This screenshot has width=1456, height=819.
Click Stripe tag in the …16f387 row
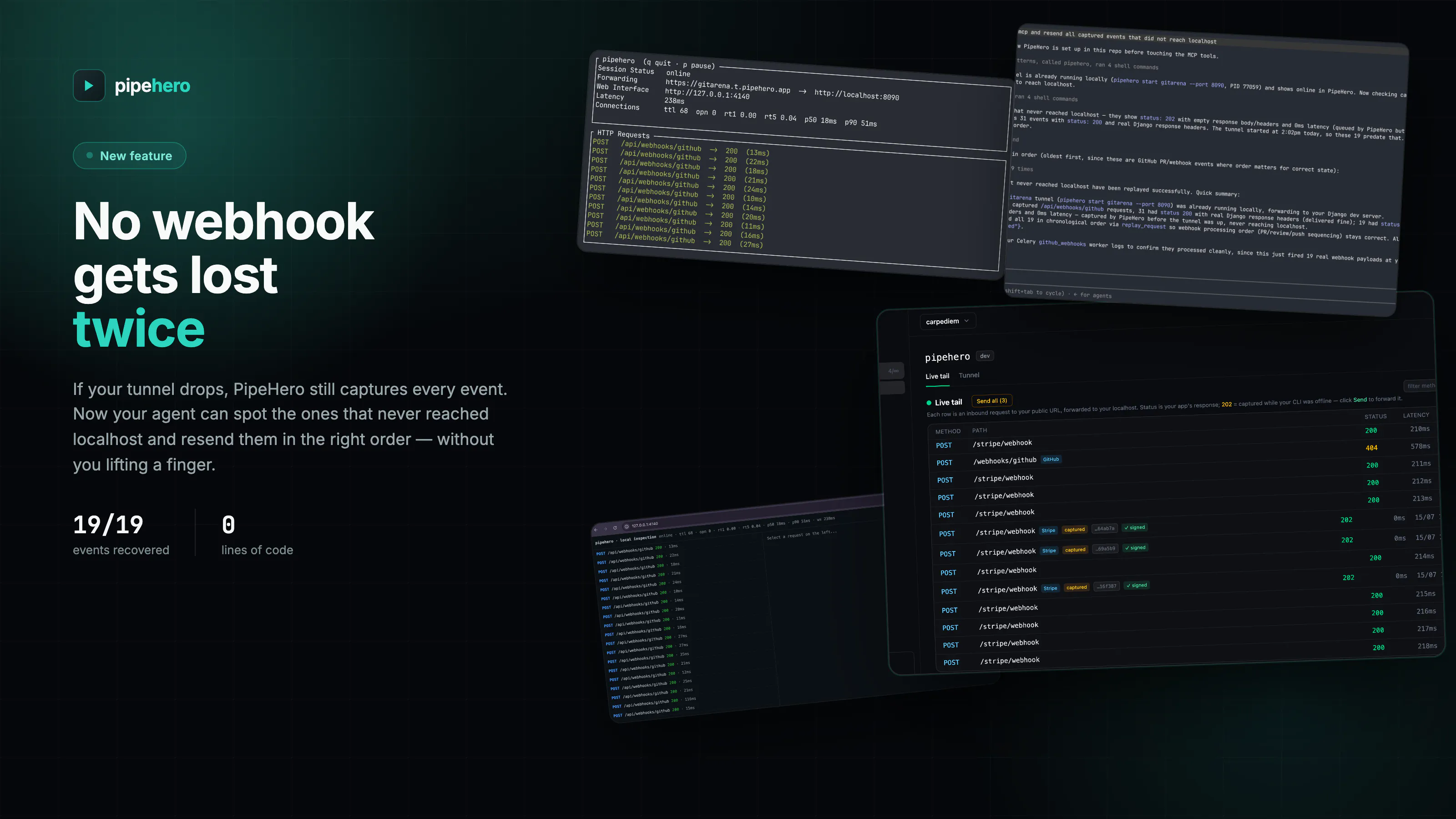click(1051, 588)
